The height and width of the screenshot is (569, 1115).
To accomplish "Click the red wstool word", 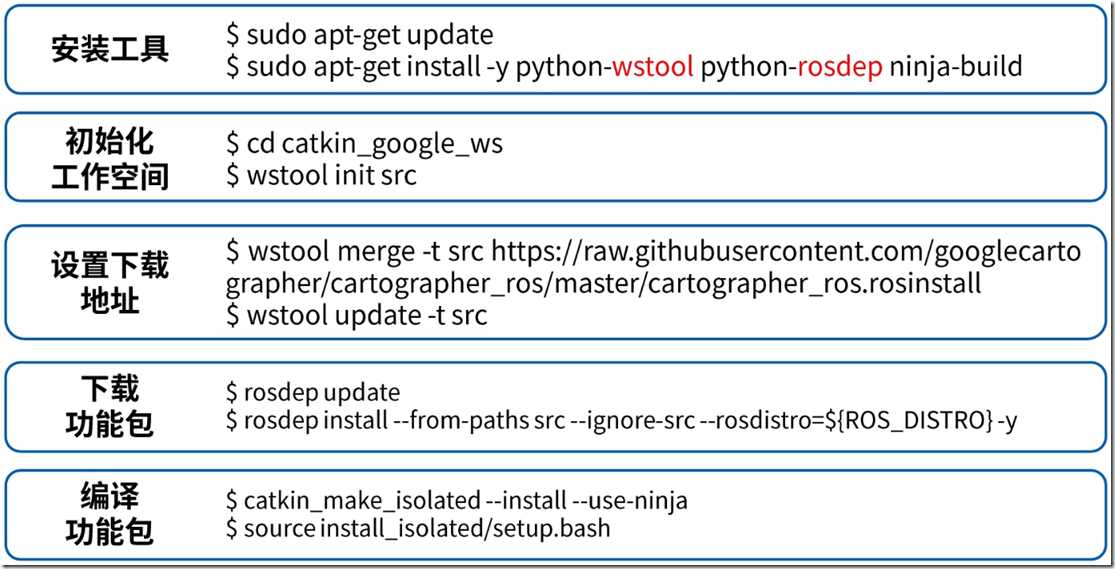I will 653,67.
